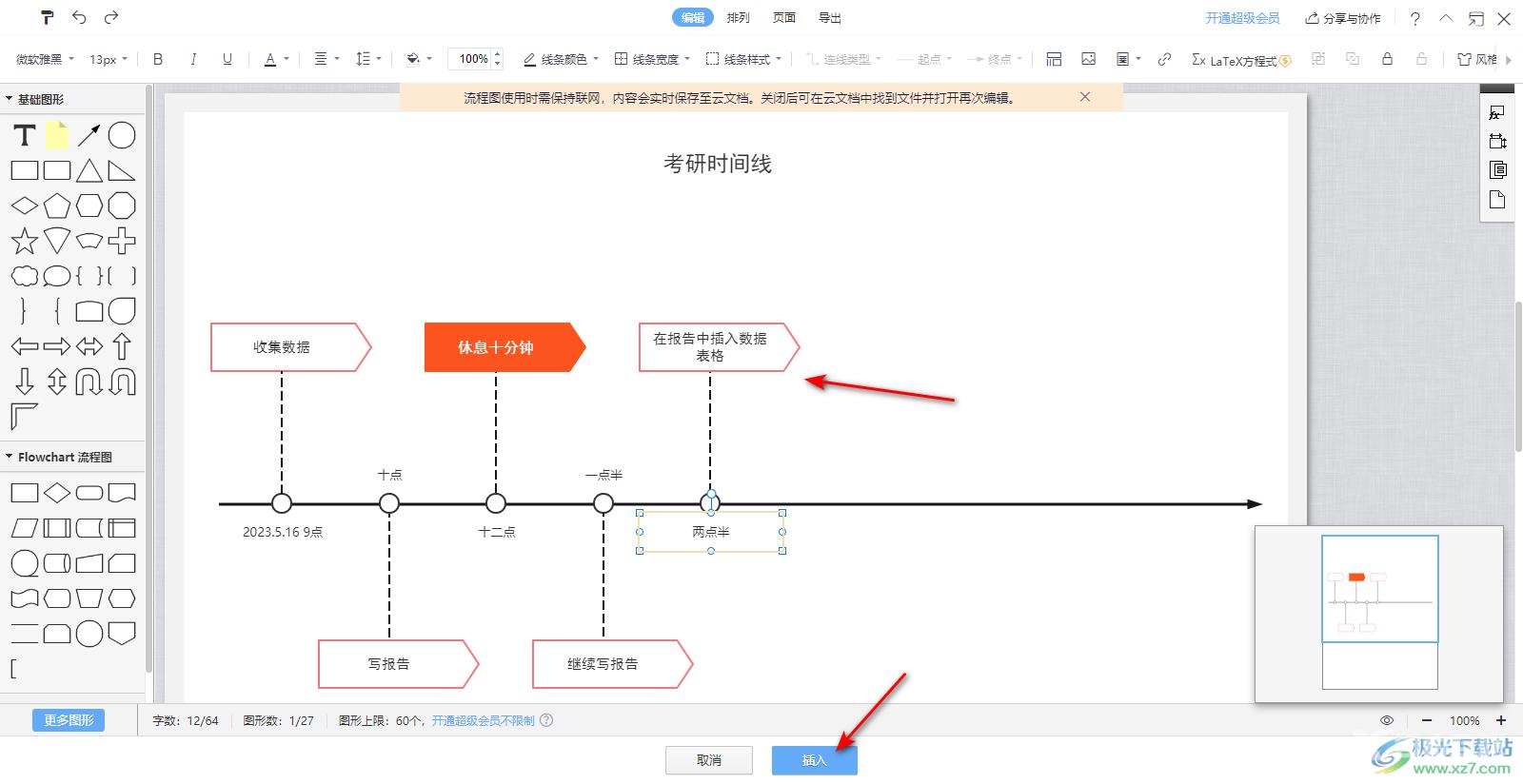
Task: Toggle underline formatting
Action: [227, 59]
